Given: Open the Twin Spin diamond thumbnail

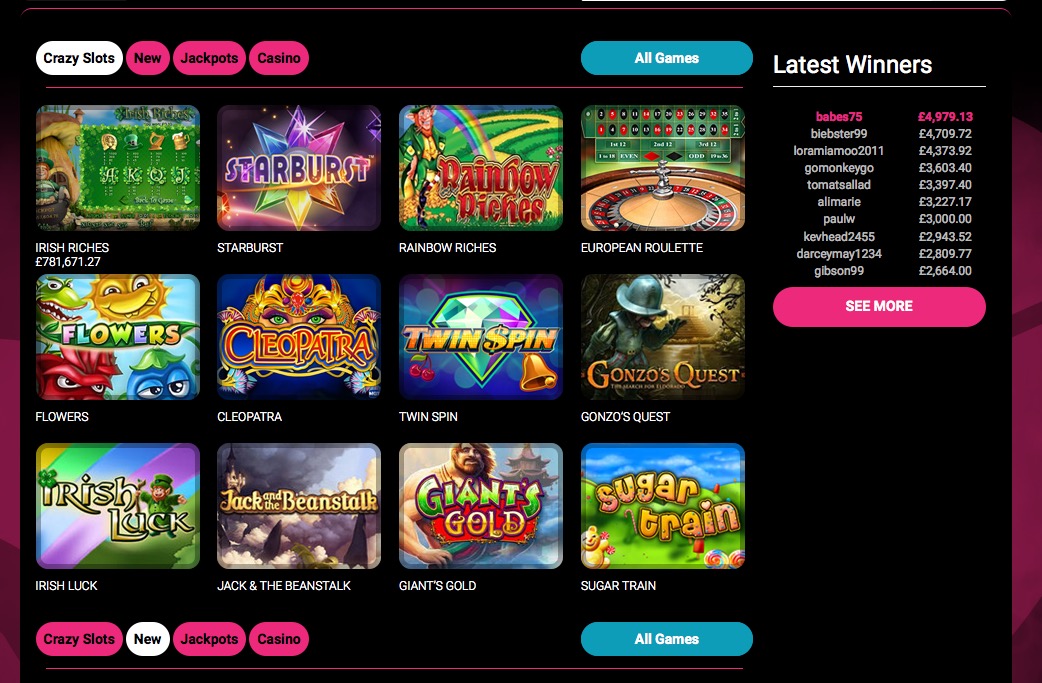Looking at the screenshot, I should 480,337.
